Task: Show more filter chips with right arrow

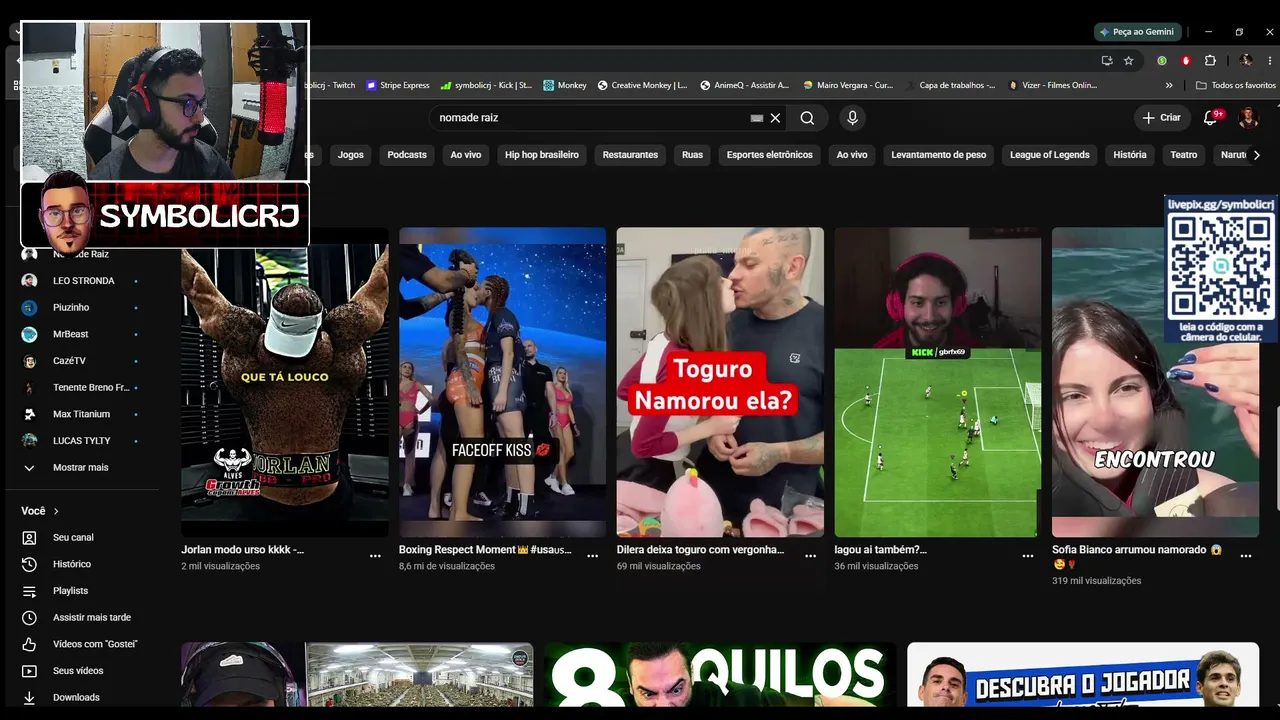Action: point(1256,155)
